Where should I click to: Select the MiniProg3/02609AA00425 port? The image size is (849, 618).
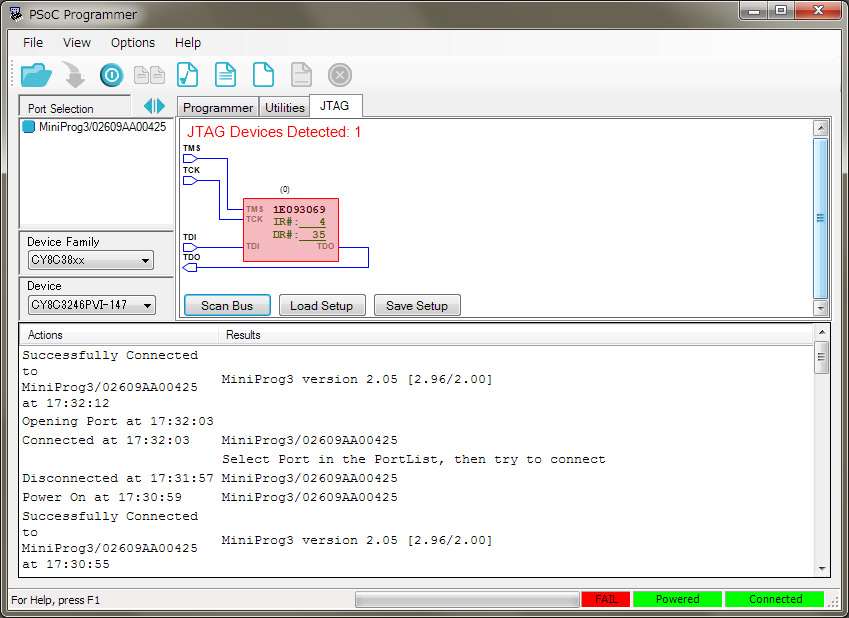94,127
